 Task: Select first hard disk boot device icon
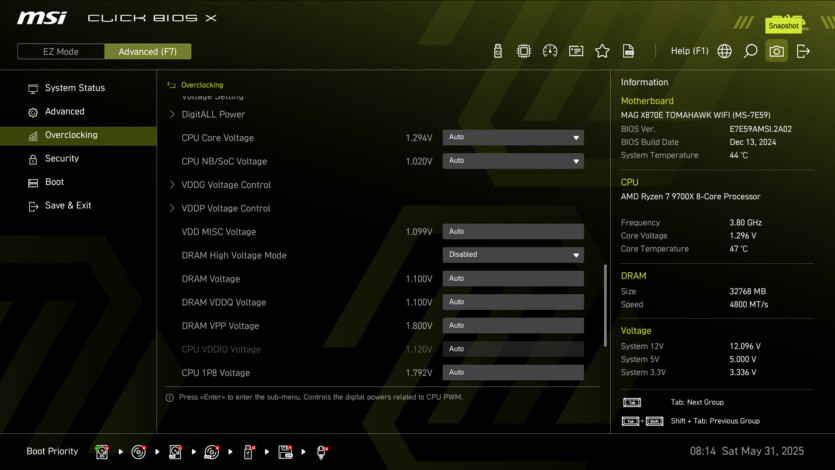pyautogui.click(x=102, y=452)
